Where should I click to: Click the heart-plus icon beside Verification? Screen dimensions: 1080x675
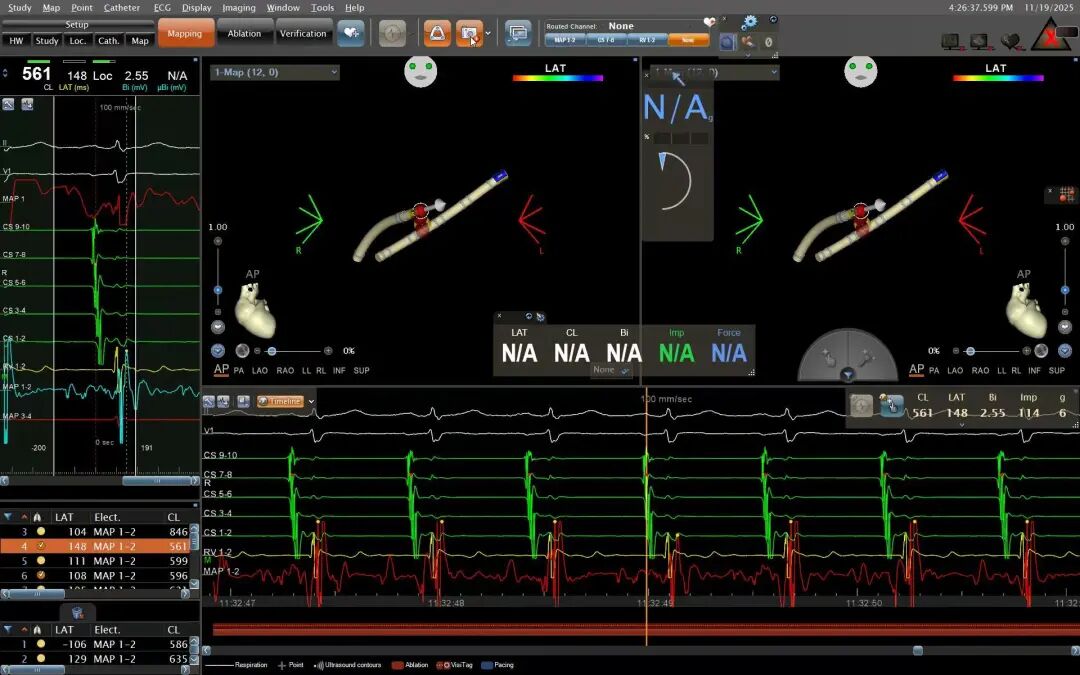click(351, 33)
